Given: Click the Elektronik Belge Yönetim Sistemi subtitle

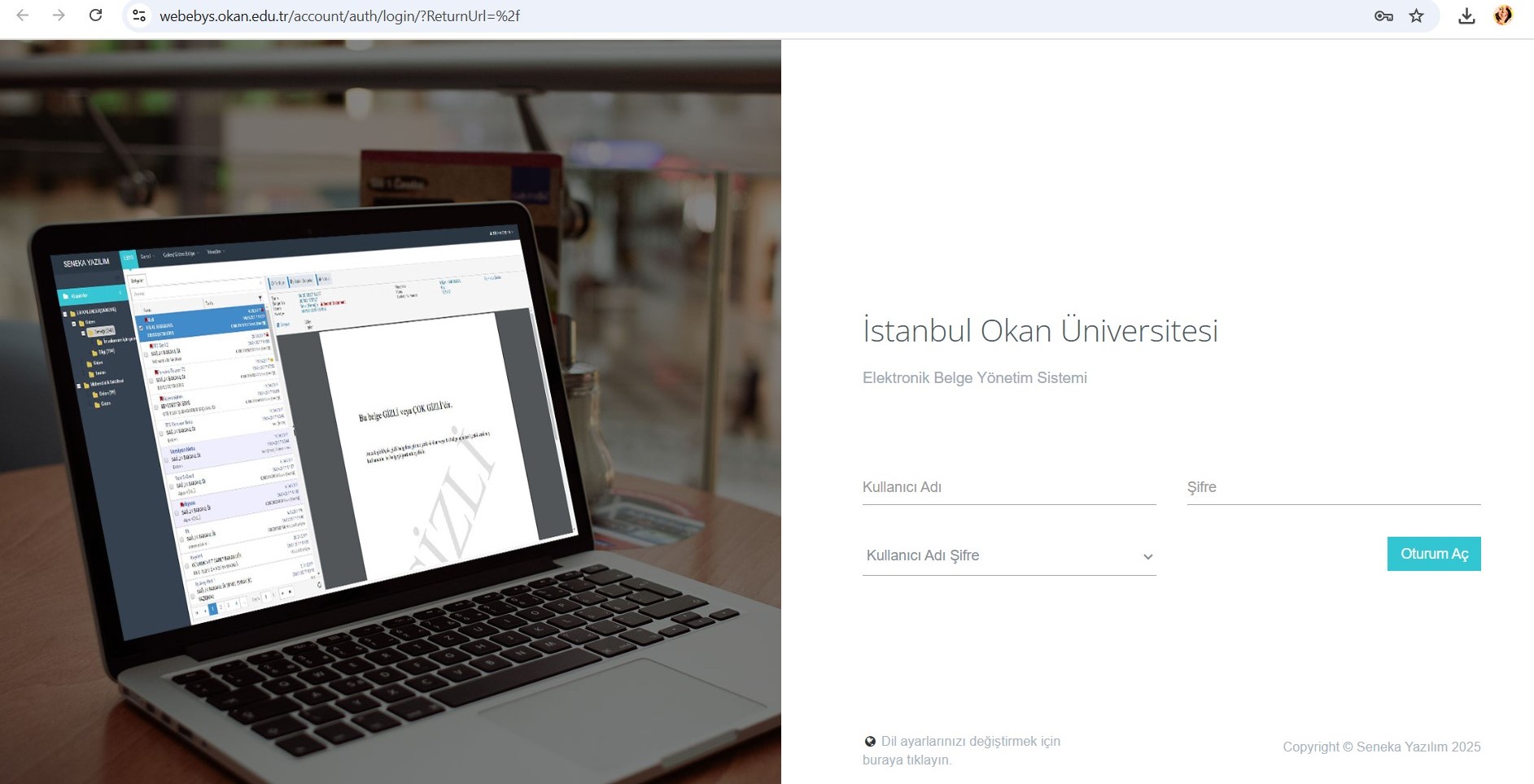Looking at the screenshot, I should (975, 377).
